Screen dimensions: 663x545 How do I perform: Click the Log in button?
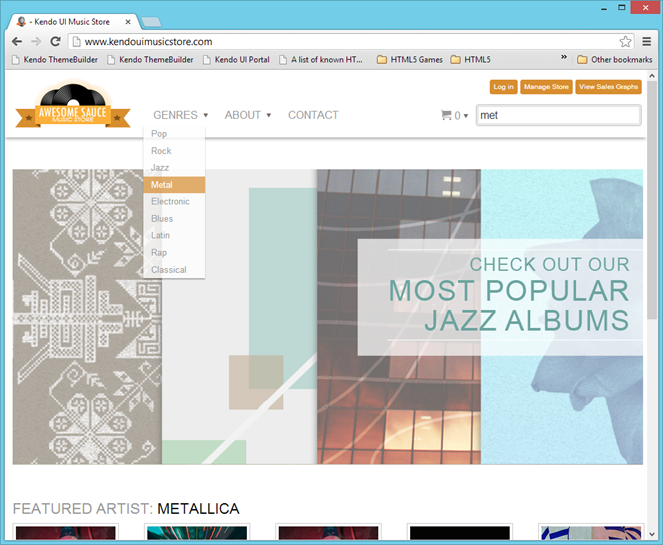(503, 87)
